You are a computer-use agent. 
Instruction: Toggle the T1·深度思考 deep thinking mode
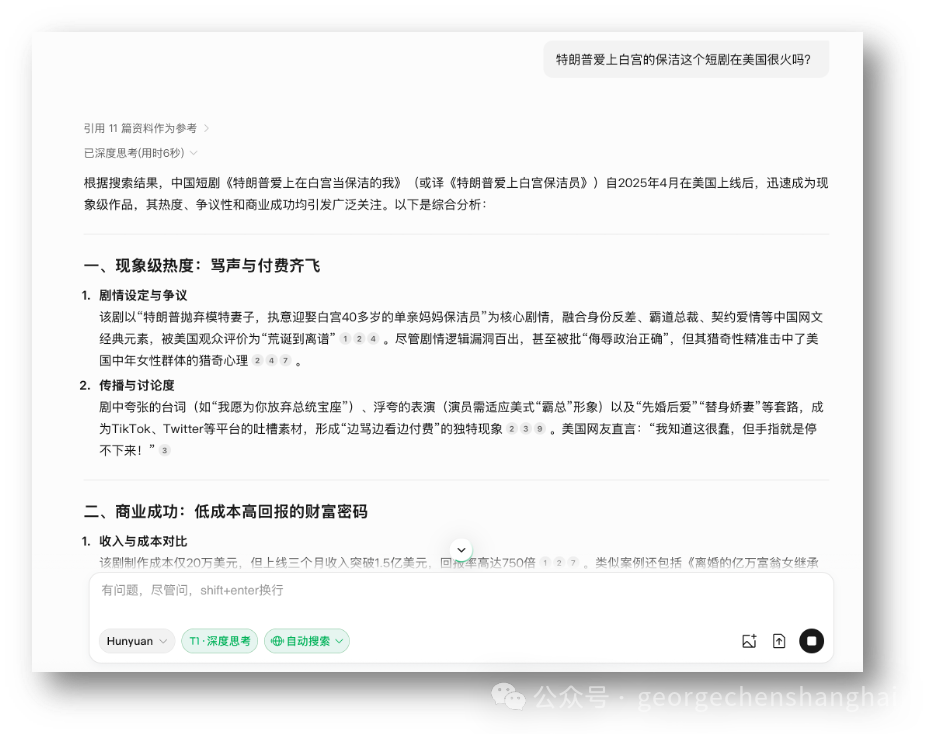[x=220, y=641]
